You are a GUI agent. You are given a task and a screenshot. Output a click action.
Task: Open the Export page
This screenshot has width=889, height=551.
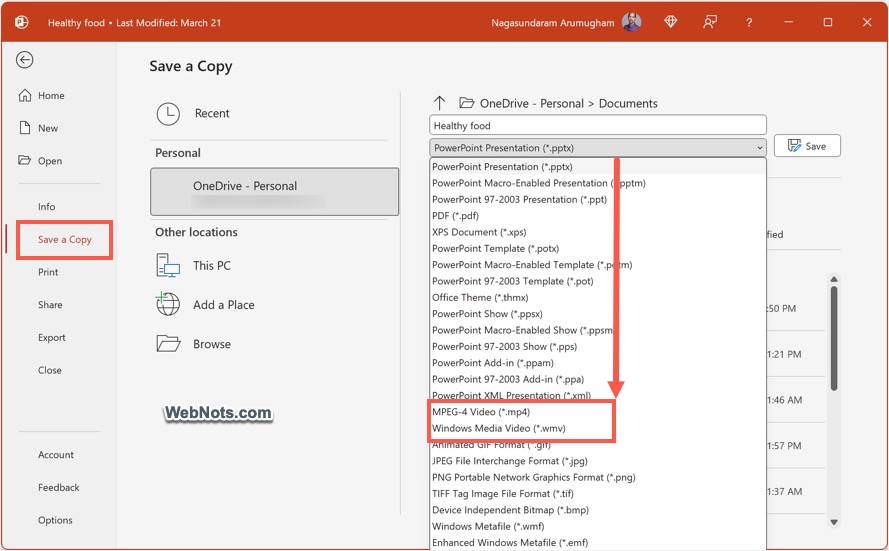pos(52,338)
